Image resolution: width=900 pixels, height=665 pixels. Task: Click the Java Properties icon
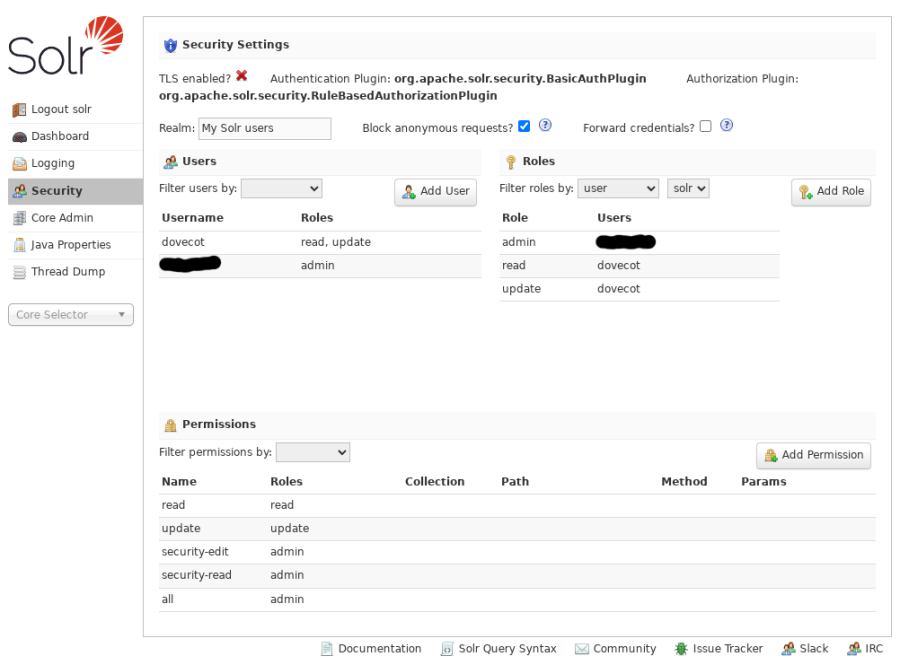(x=20, y=244)
